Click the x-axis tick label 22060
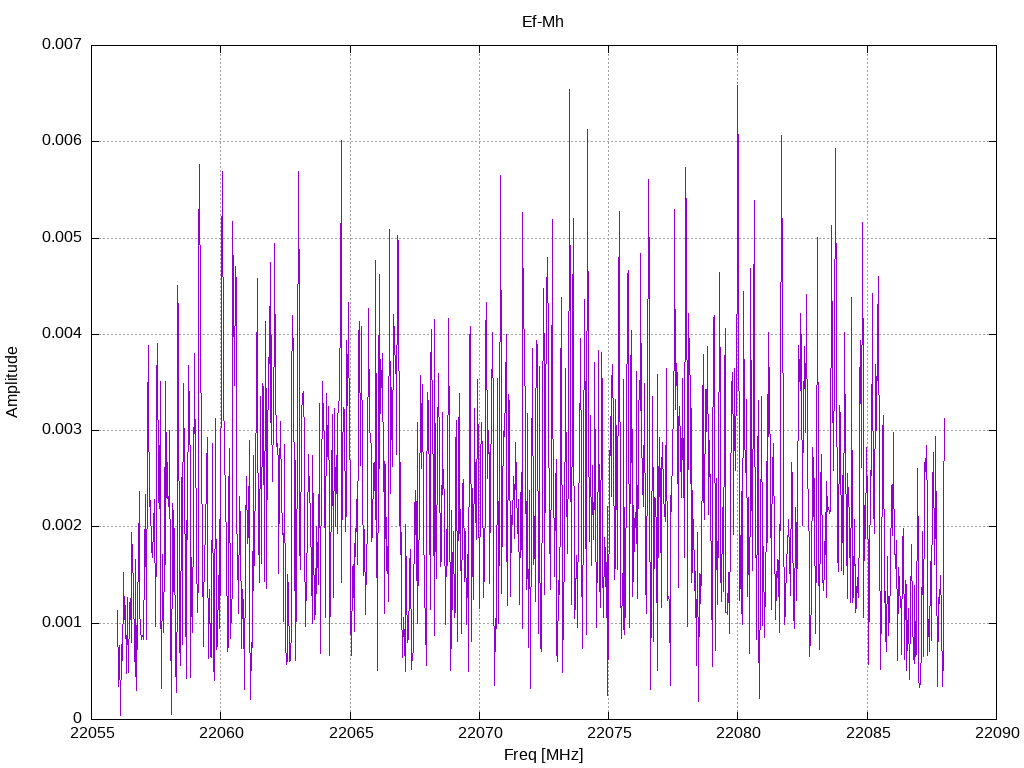Image resolution: width=1024 pixels, height=768 pixels. coord(221,733)
